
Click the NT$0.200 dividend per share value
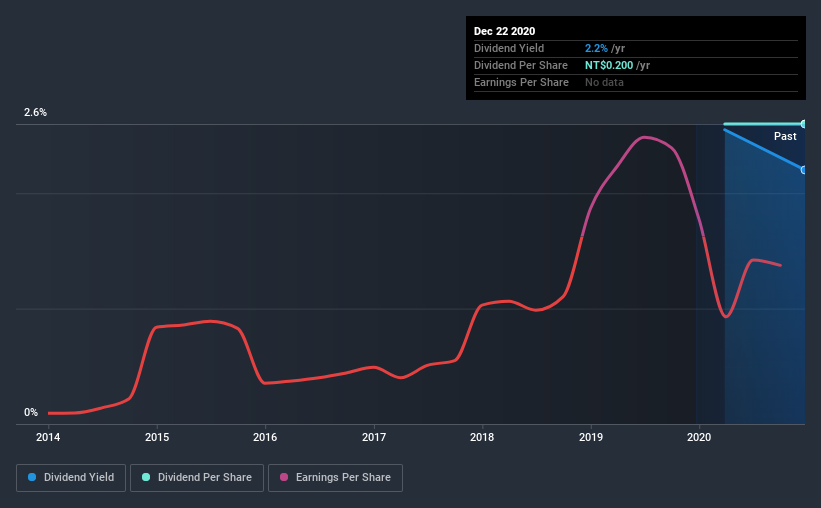609,65
